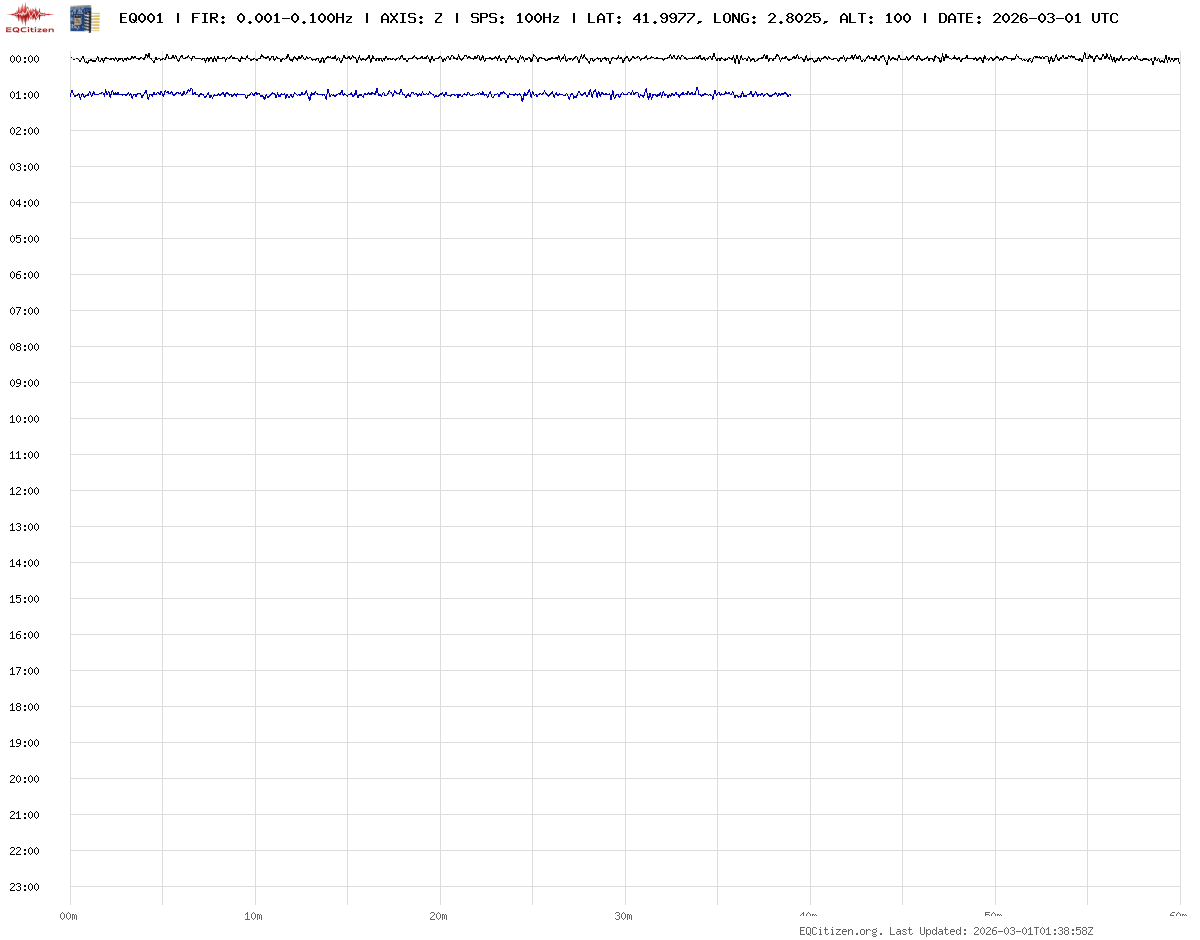Click the 30m minute axis label
Screen dimensions: 1200x940
coord(624,916)
